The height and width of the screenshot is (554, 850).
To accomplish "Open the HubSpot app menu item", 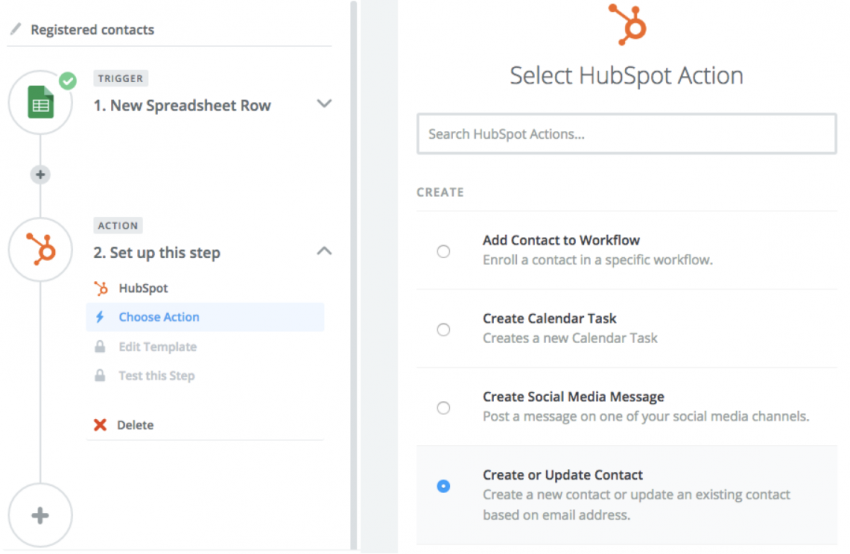I will coord(143,288).
